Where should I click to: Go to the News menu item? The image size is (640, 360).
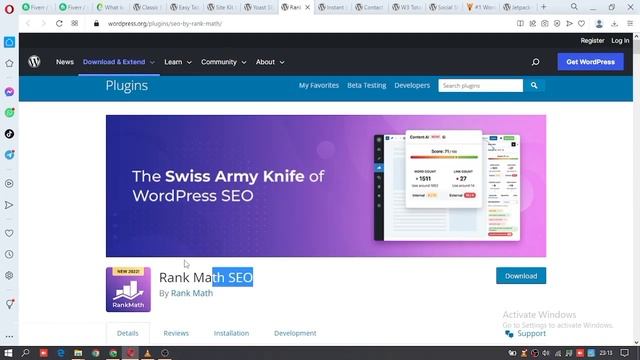click(64, 62)
